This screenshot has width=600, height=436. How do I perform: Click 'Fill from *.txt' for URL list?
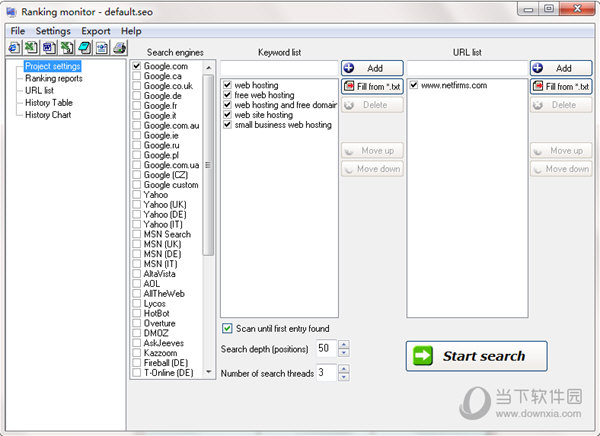click(561, 87)
